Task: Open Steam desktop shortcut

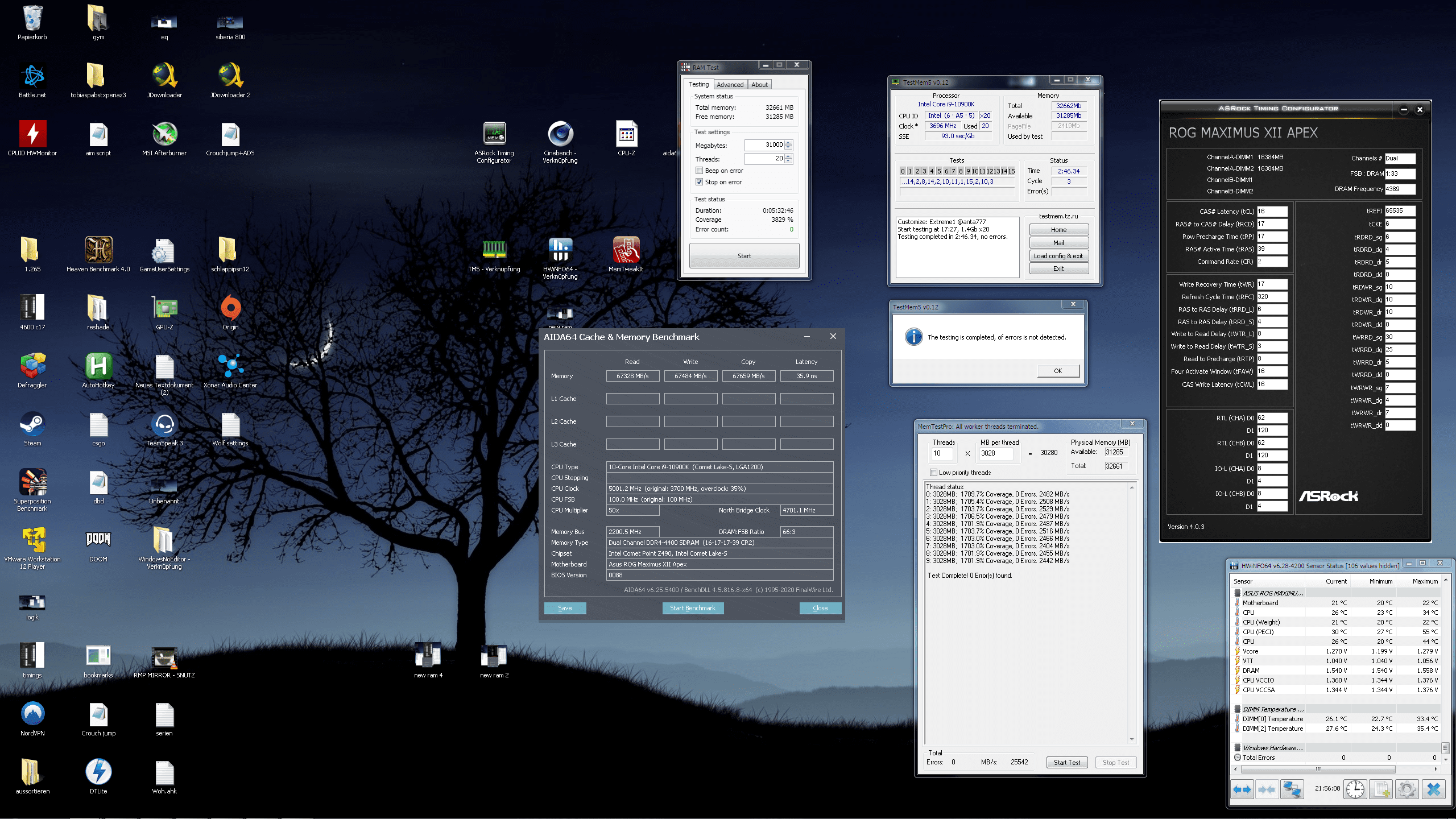Action: (x=32, y=425)
